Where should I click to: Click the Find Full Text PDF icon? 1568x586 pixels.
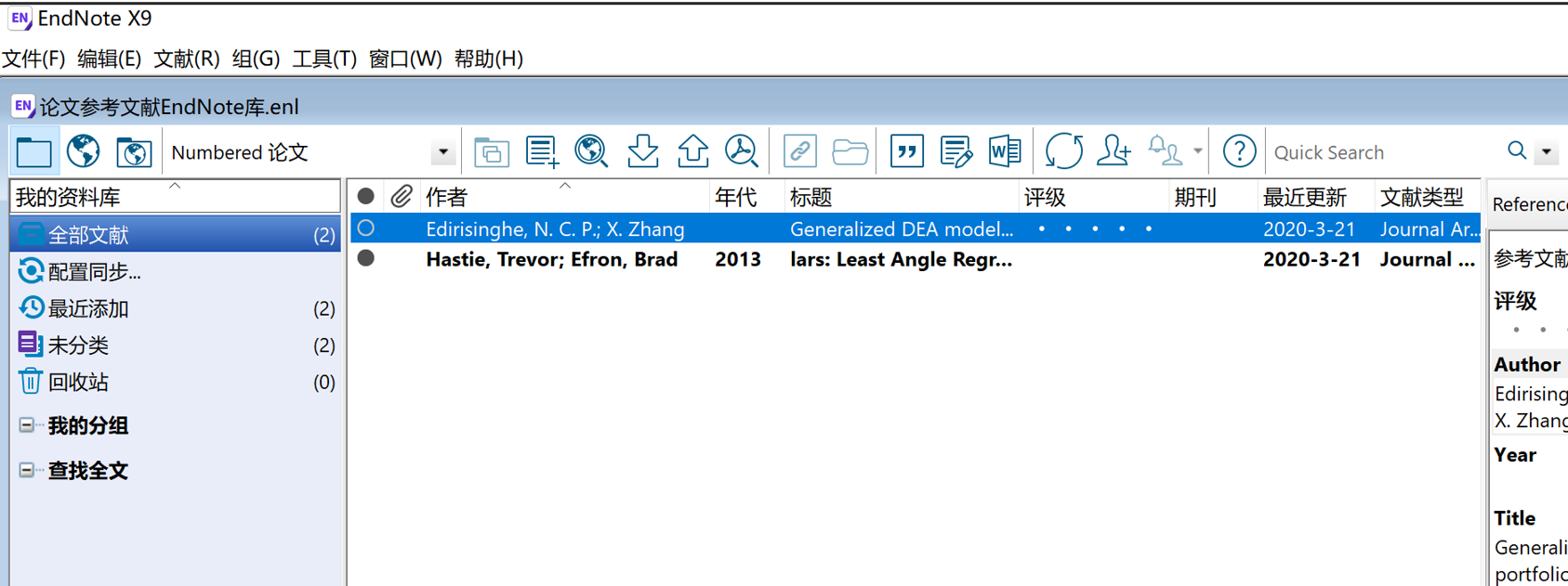(742, 151)
